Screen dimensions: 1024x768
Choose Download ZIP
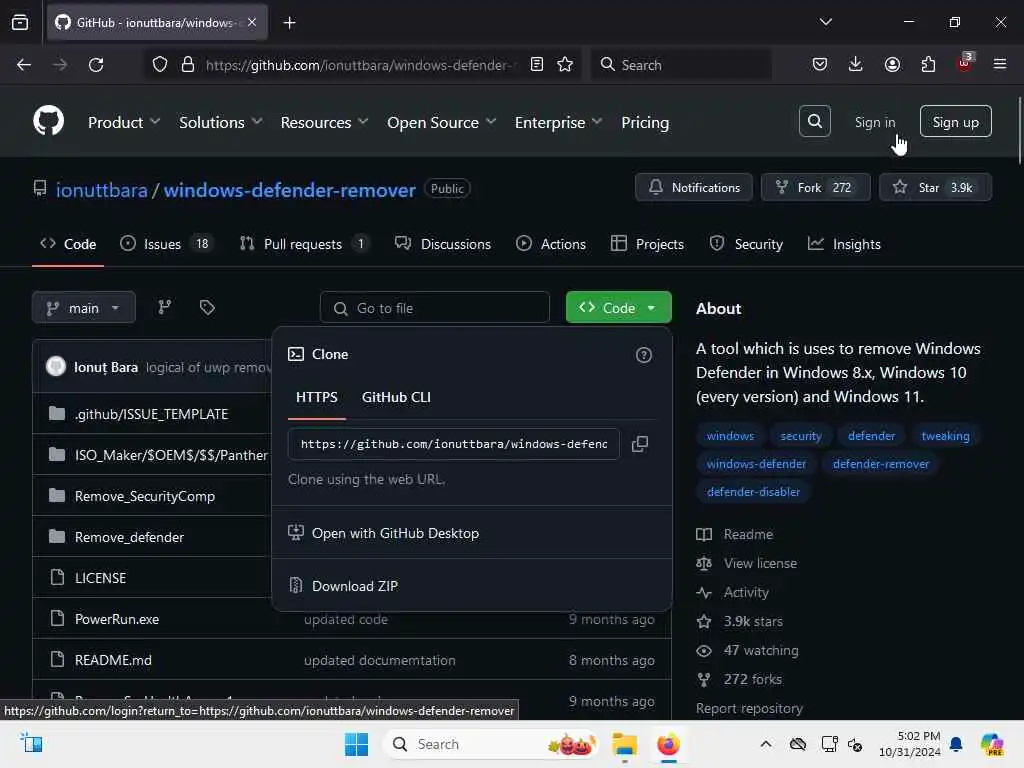(x=355, y=586)
